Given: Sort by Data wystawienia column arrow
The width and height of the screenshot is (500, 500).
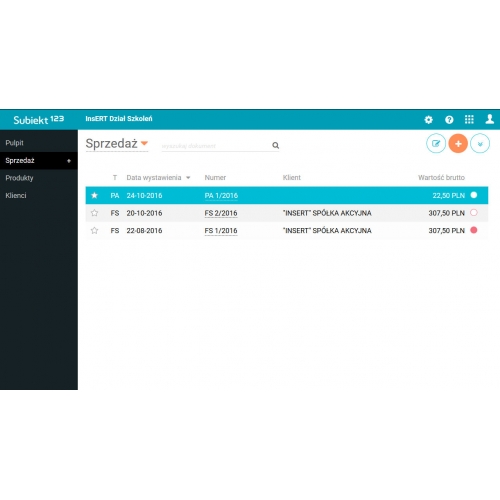Looking at the screenshot, I should click(188, 178).
